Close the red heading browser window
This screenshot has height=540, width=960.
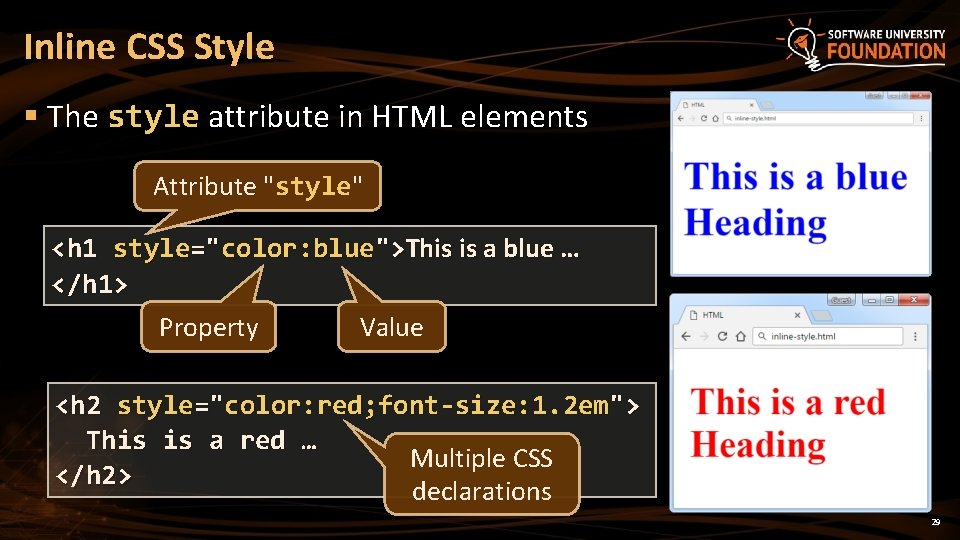[x=914, y=300]
